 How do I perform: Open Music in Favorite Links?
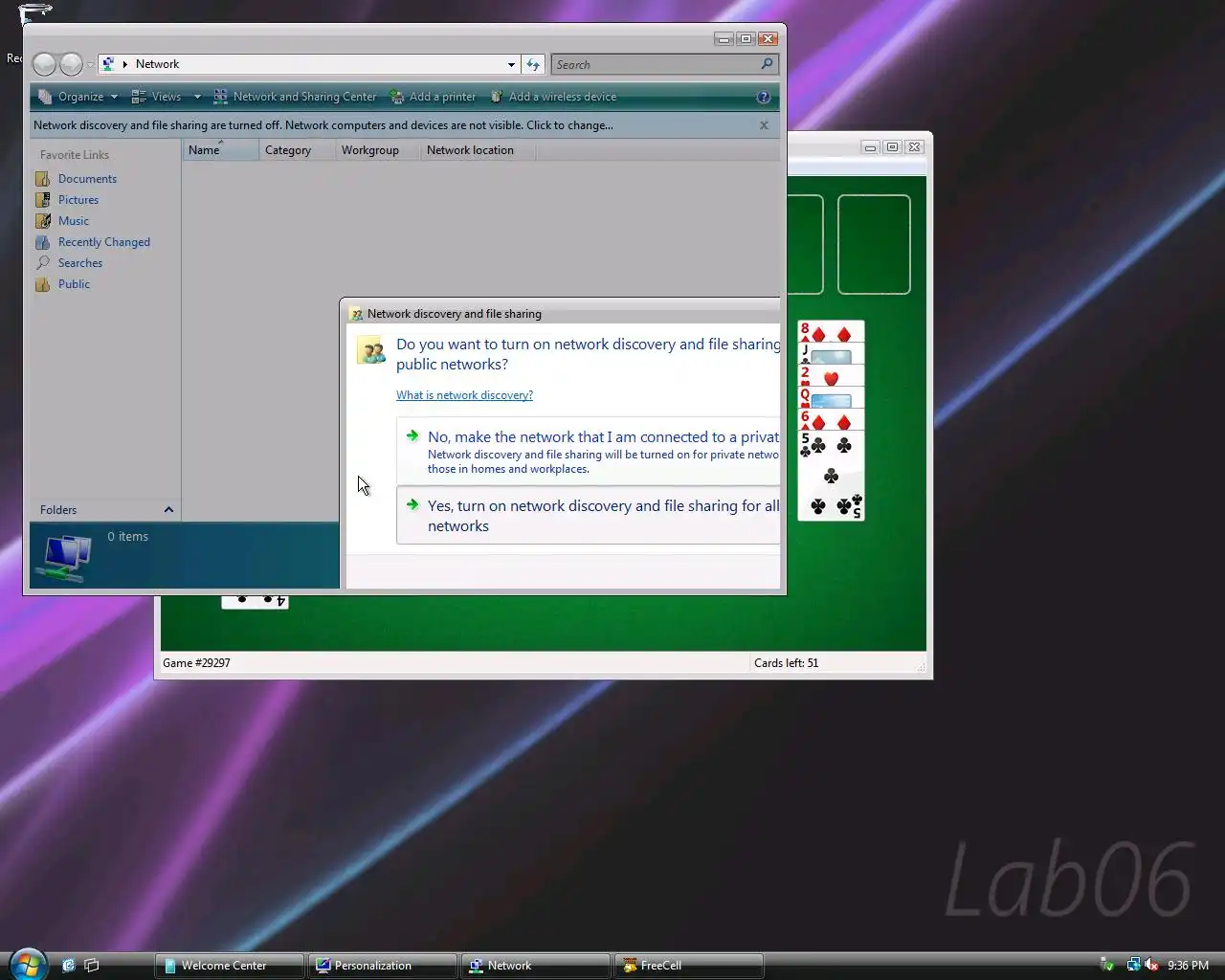tap(74, 221)
